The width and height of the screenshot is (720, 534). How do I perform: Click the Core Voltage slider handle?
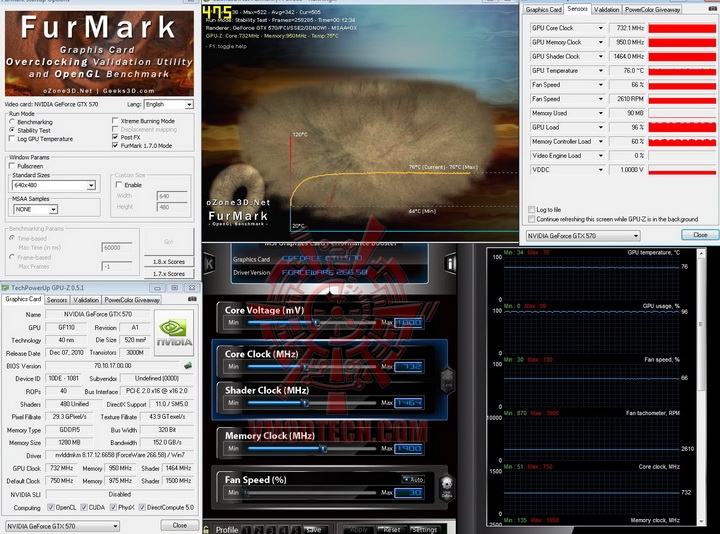coord(316,322)
